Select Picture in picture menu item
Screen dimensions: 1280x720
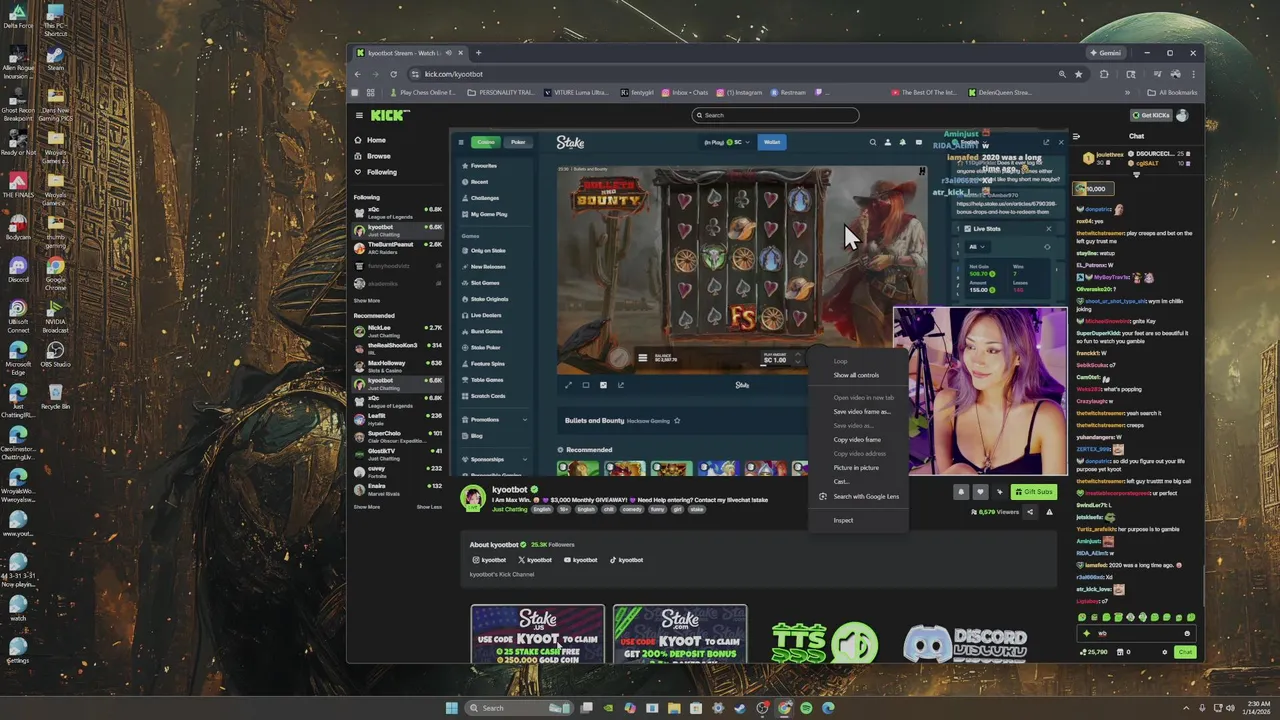pyautogui.click(x=857, y=467)
